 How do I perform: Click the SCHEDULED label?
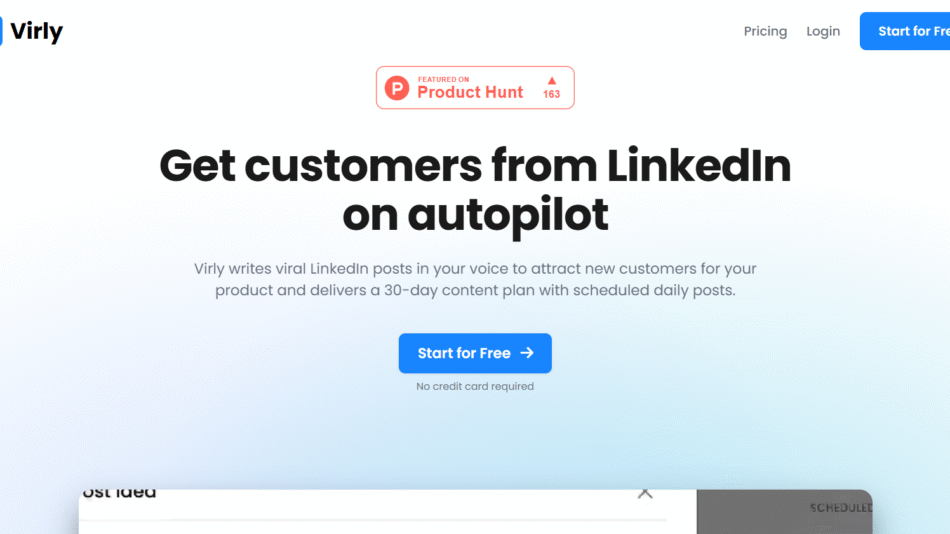click(840, 508)
